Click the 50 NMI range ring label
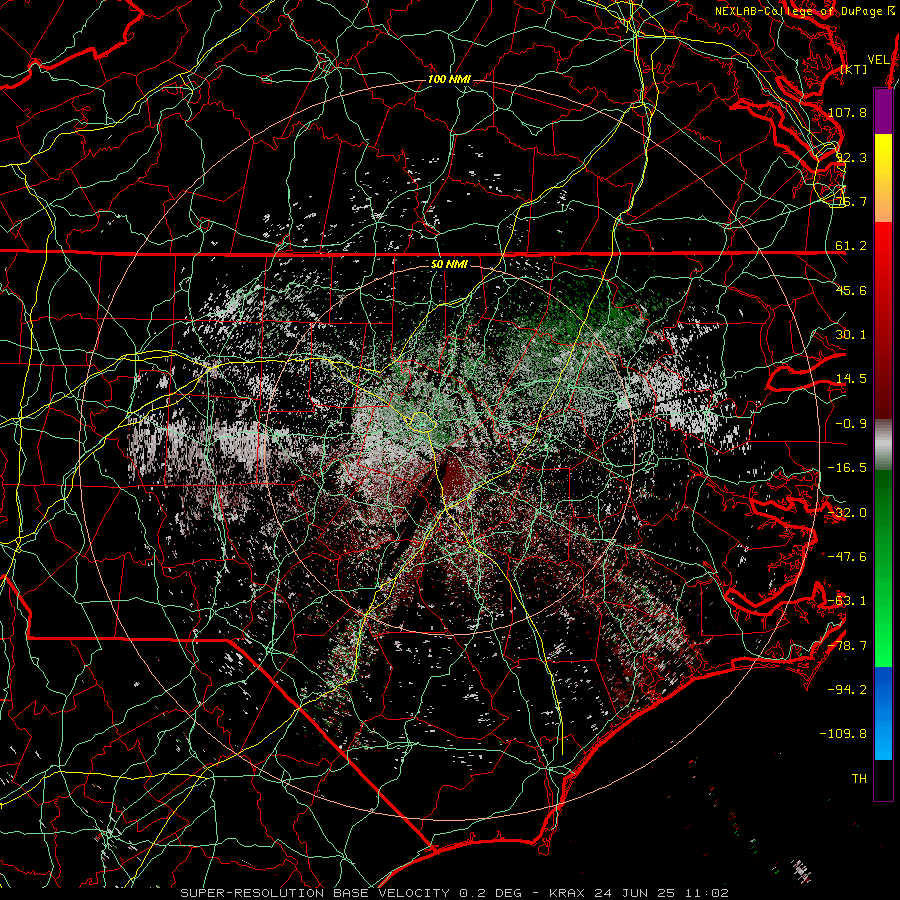 (x=449, y=265)
